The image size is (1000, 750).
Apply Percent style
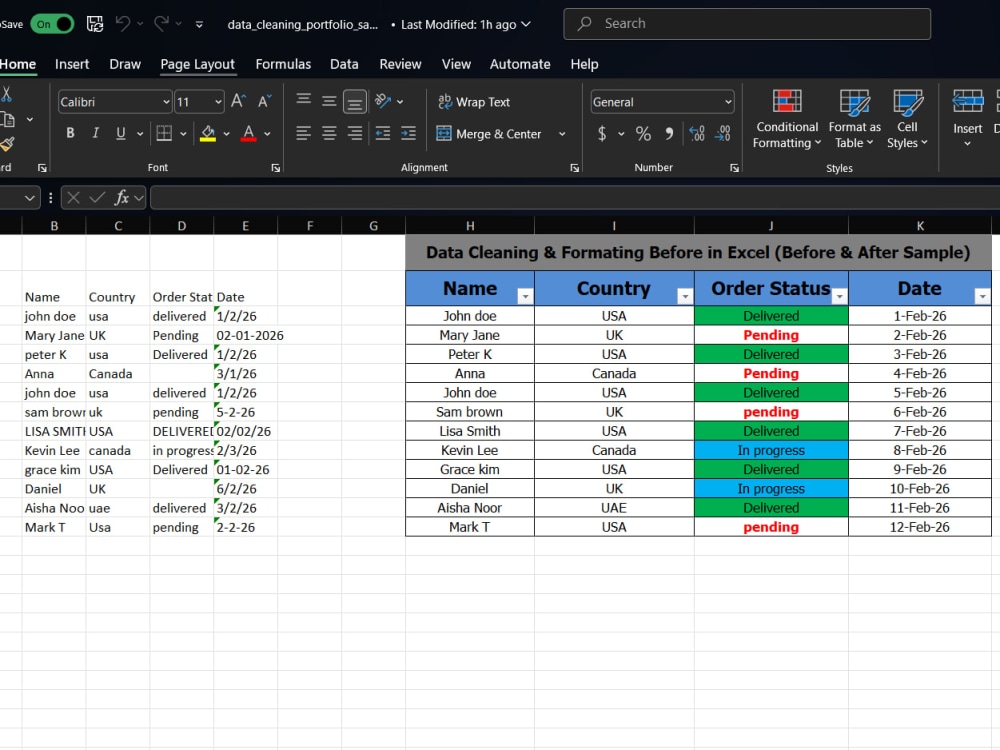click(643, 133)
